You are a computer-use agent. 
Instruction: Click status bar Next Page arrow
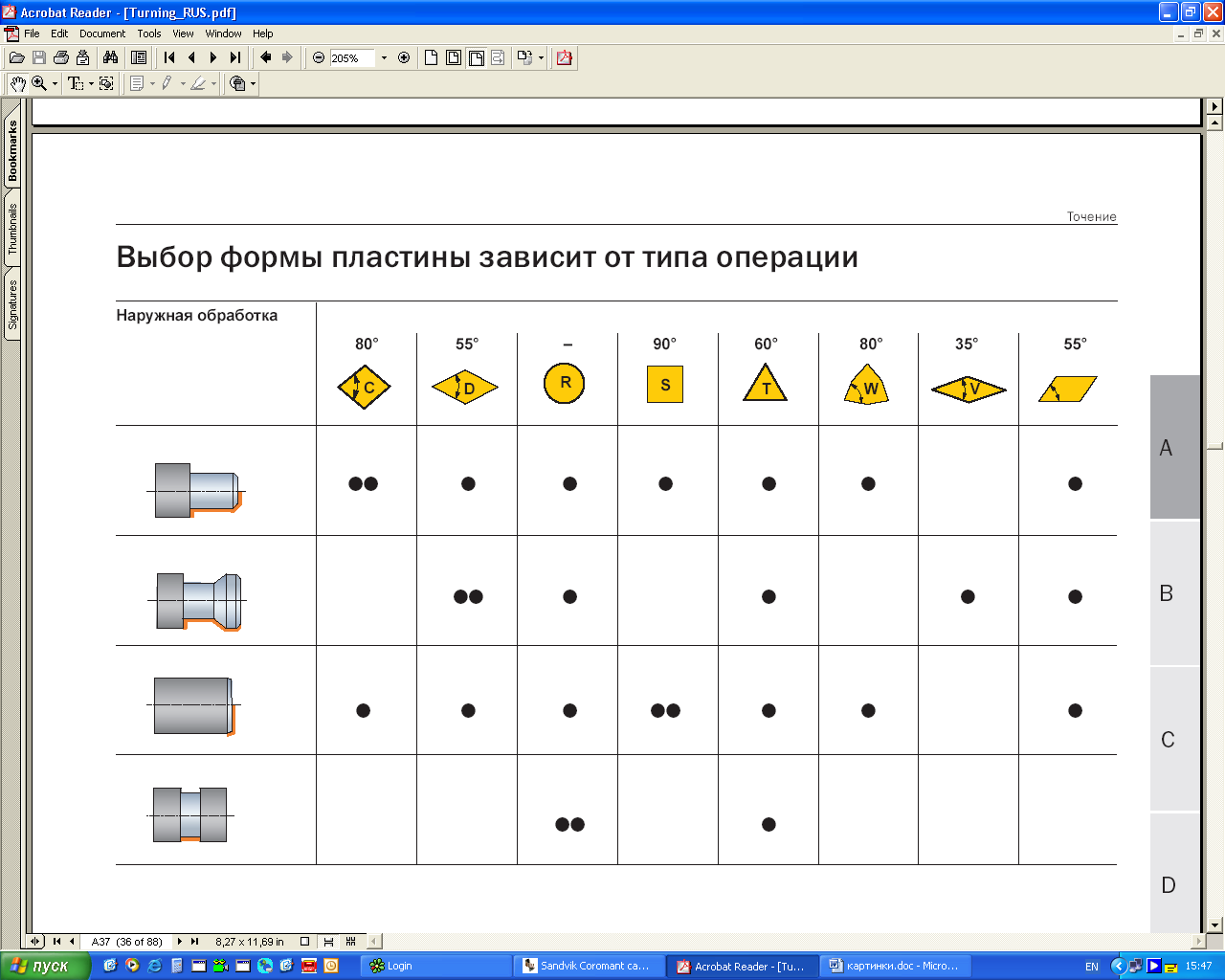(179, 942)
